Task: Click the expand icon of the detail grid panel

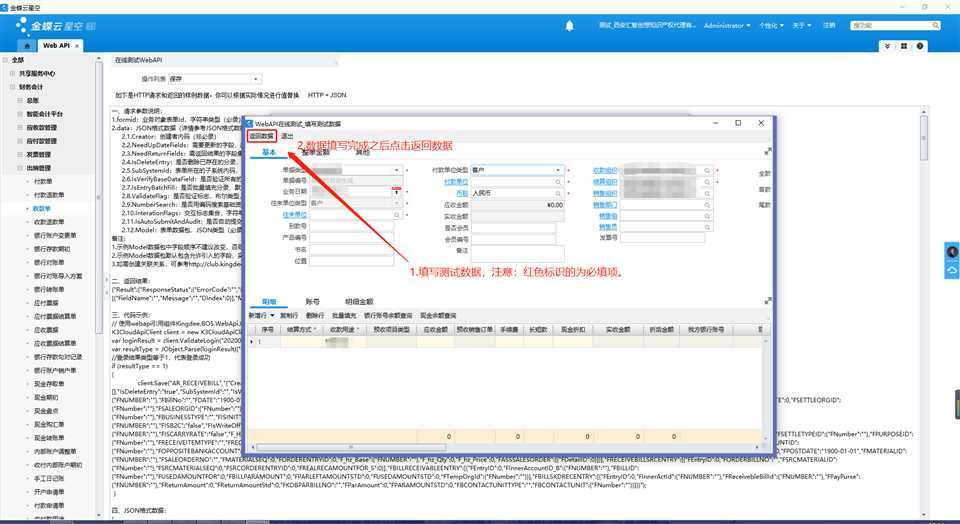Action: [768, 301]
